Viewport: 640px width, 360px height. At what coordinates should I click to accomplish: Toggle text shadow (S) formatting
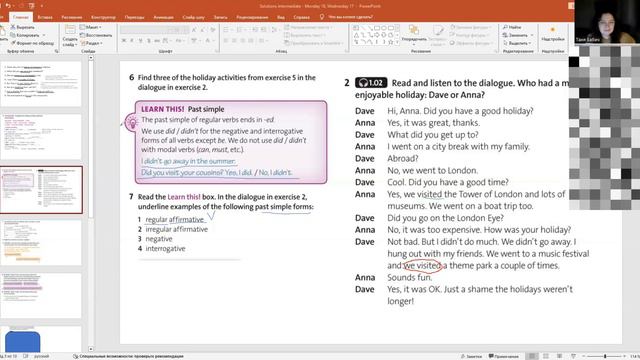point(149,40)
